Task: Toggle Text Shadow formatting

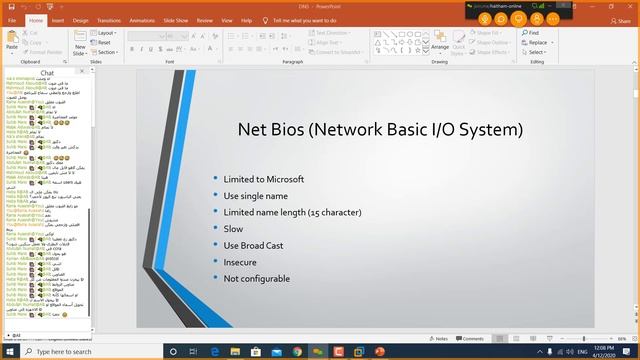Action: (160, 49)
